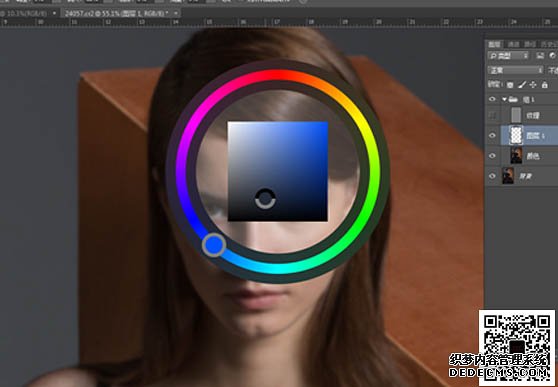
Task: Close the 10.1% RGB/8 document tab
Action: click(x=54, y=14)
